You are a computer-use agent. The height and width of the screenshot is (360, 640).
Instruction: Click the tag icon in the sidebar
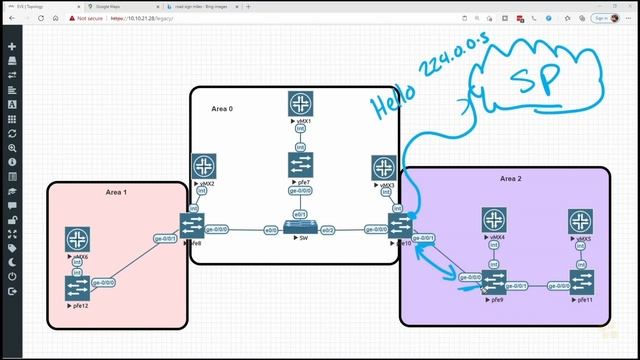pos(12,248)
